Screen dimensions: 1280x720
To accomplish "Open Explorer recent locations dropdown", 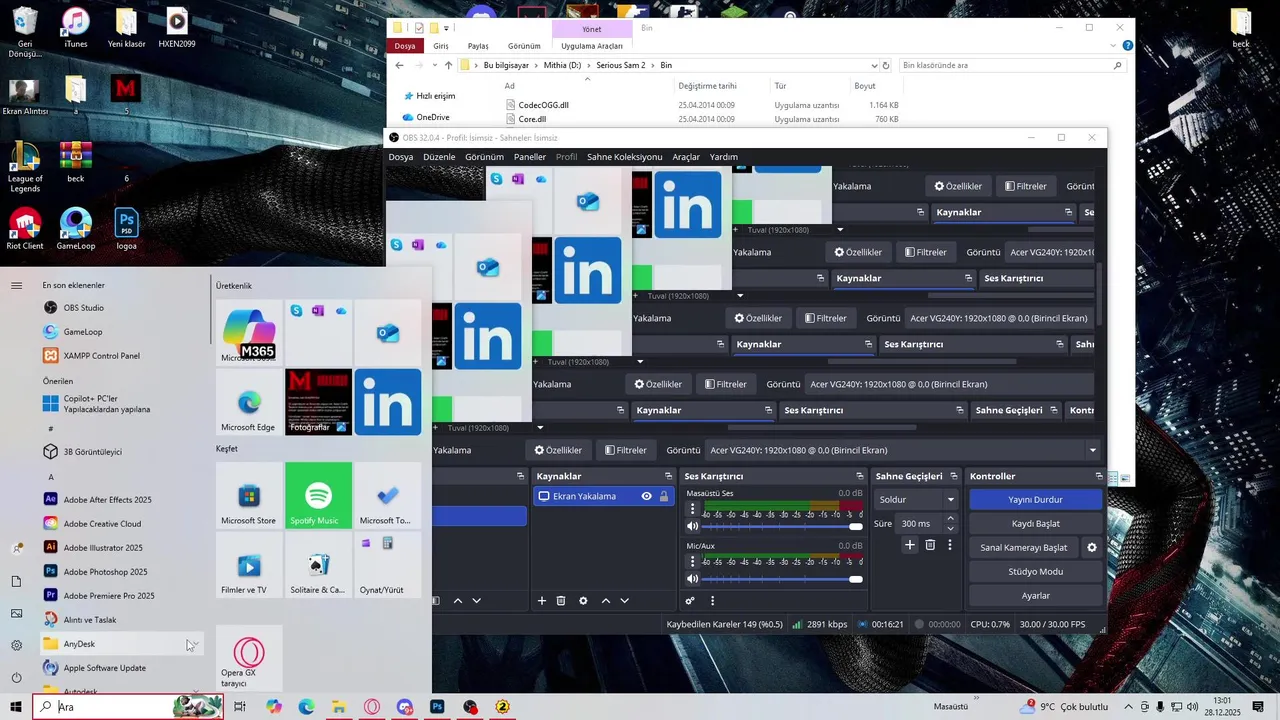I will tap(435, 65).
